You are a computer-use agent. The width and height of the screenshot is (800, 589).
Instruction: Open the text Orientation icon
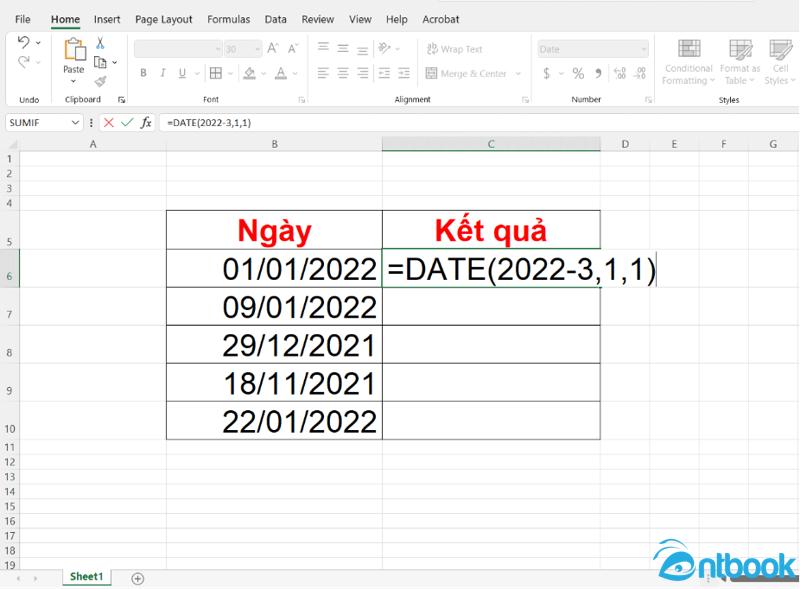tap(384, 48)
